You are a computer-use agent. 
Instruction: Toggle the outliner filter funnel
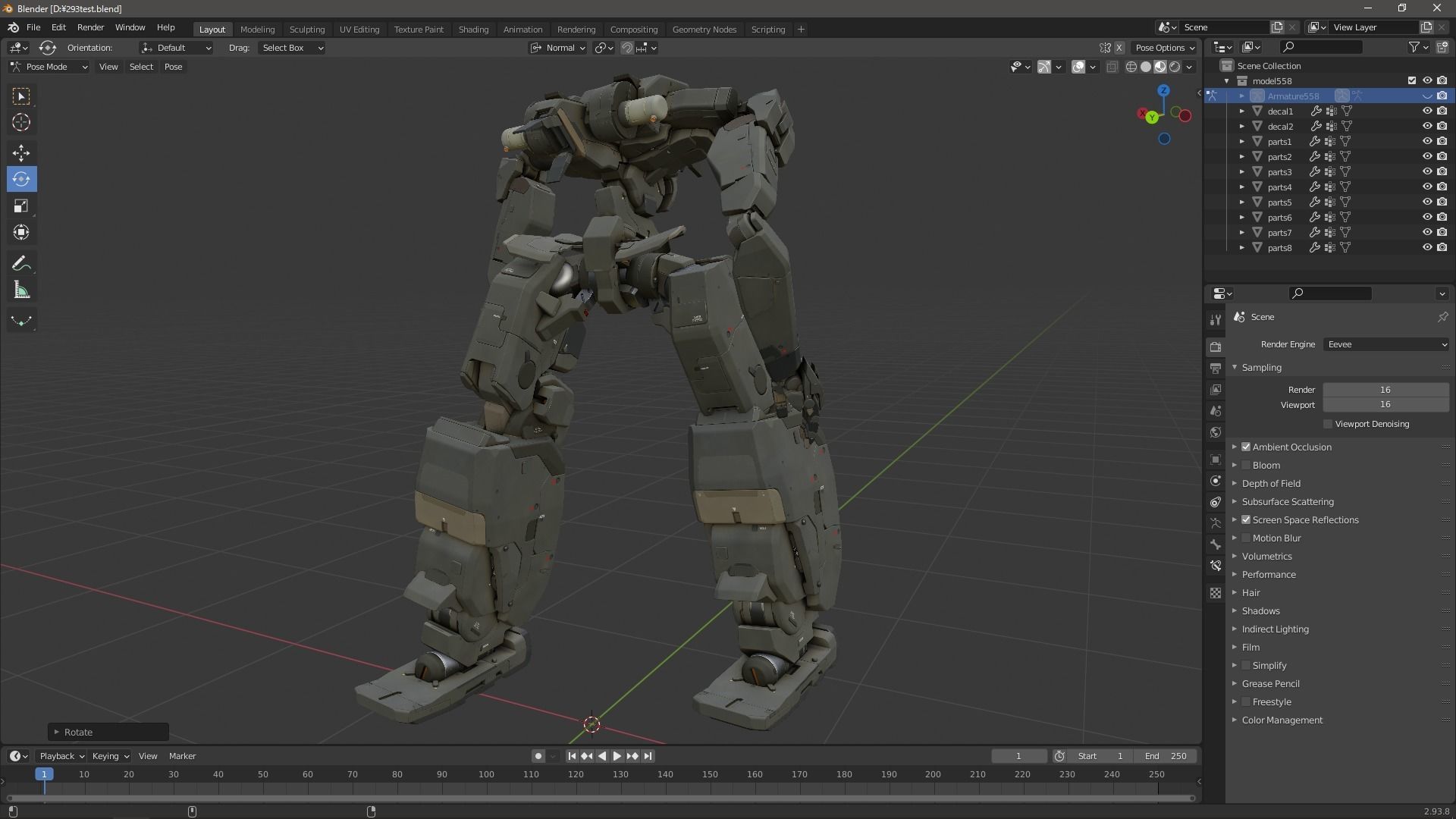1414,47
